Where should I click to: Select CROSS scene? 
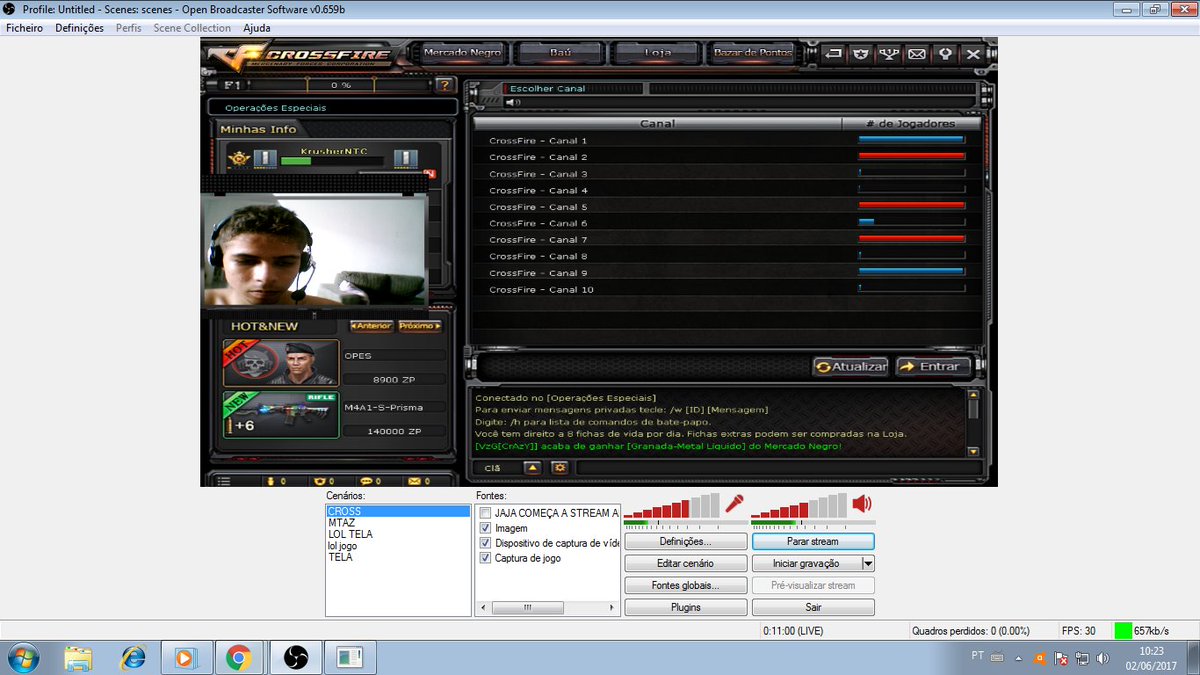[x=398, y=511]
